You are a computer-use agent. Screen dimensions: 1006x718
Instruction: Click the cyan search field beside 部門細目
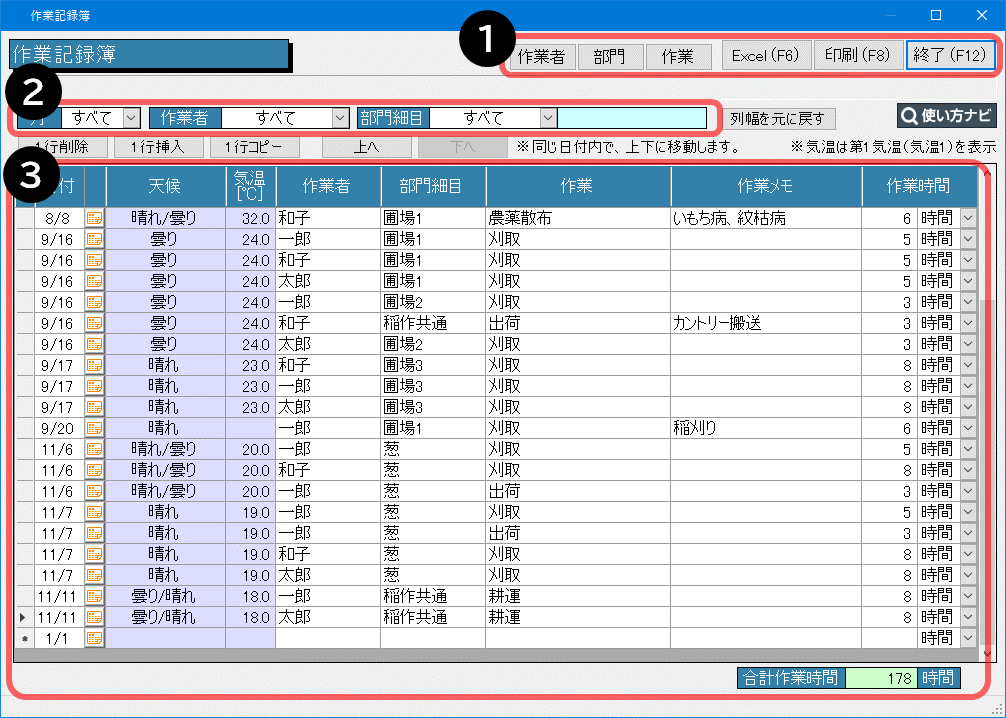click(631, 118)
